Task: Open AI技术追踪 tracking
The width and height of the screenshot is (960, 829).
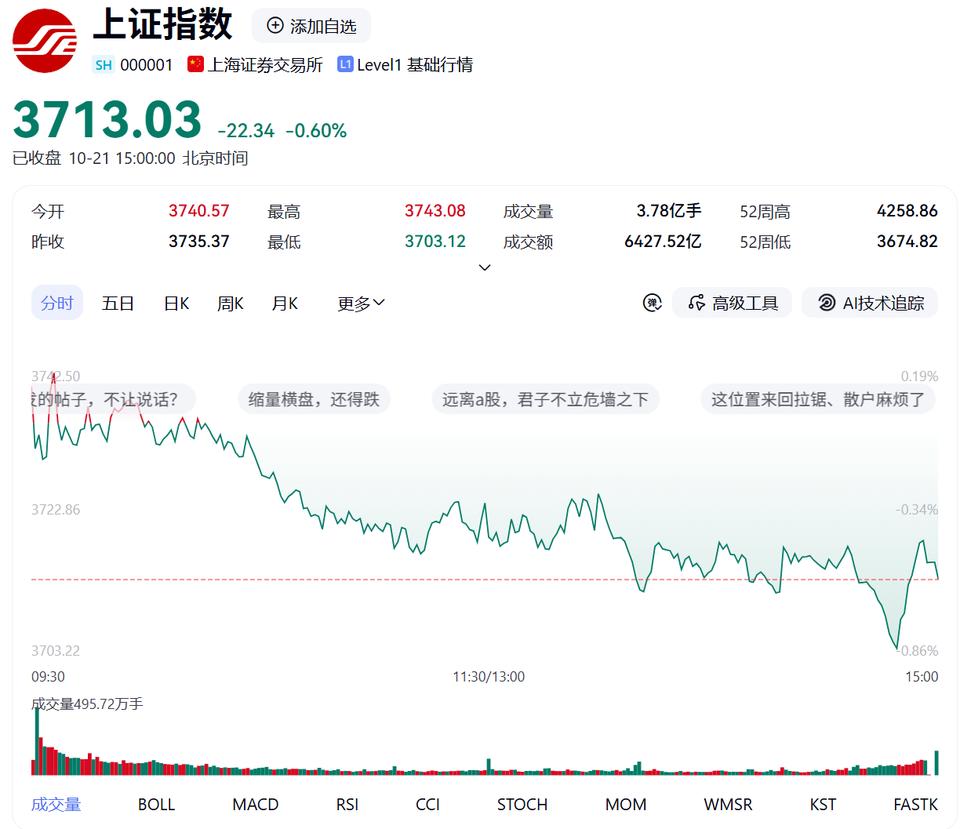Action: click(870, 302)
